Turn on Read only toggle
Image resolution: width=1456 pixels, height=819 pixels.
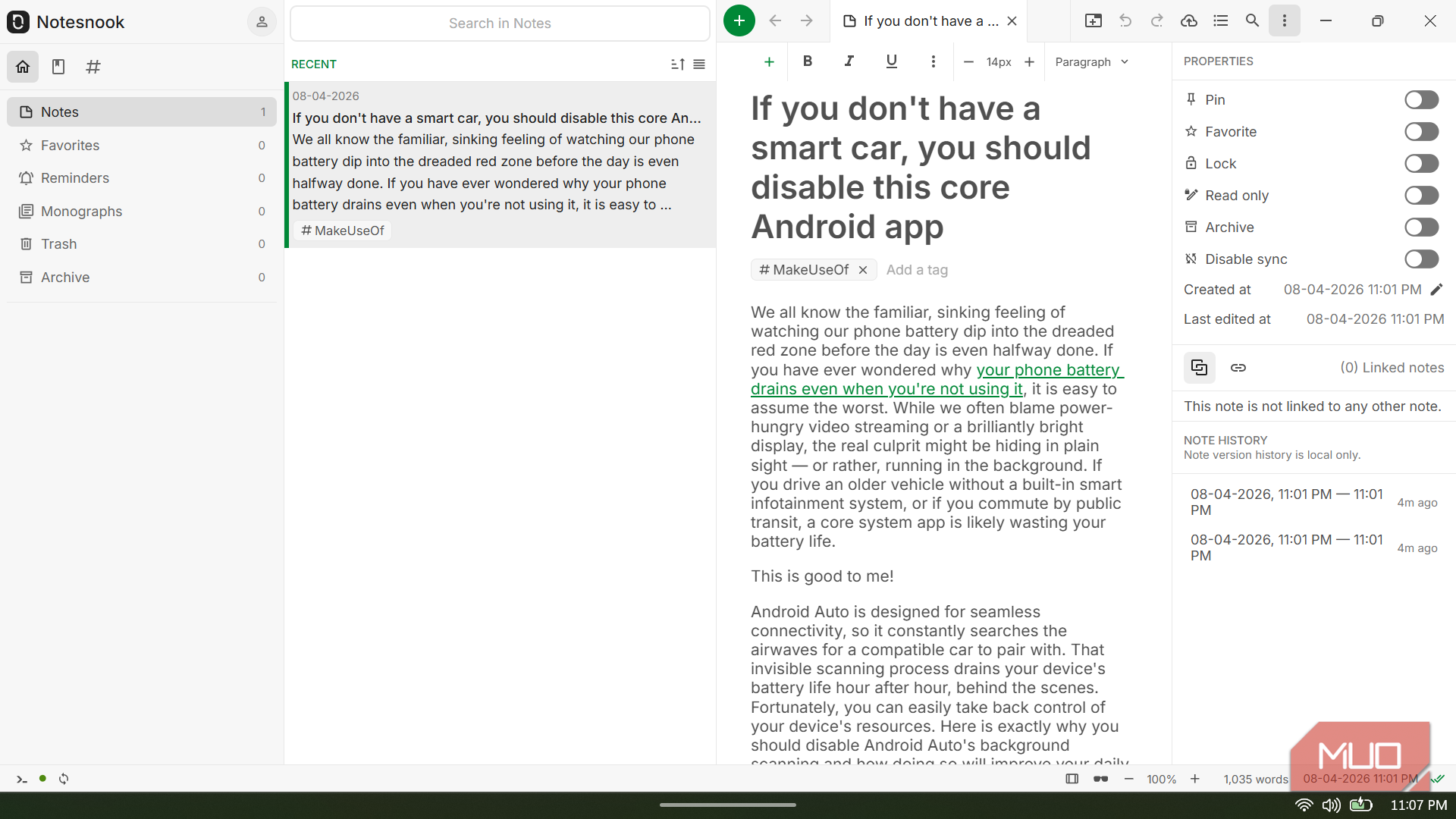pyautogui.click(x=1421, y=196)
